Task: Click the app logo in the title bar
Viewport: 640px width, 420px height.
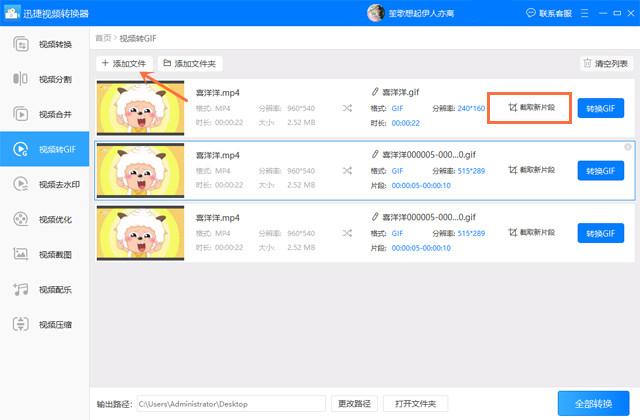Action: coord(11,13)
